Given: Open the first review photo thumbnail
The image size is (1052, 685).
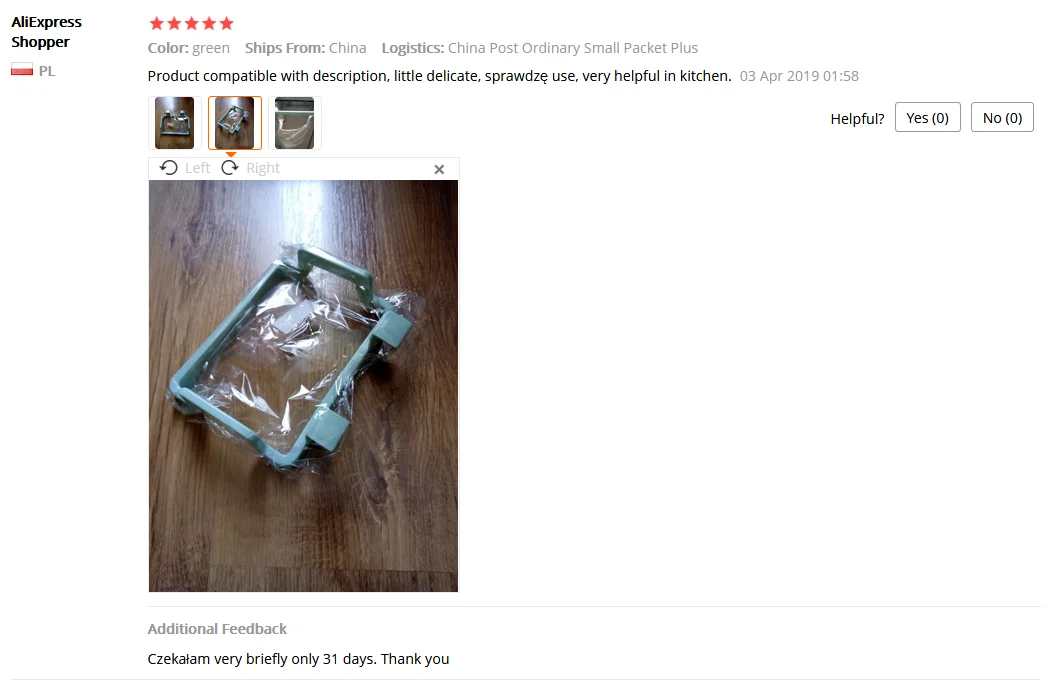Looking at the screenshot, I should pos(174,123).
